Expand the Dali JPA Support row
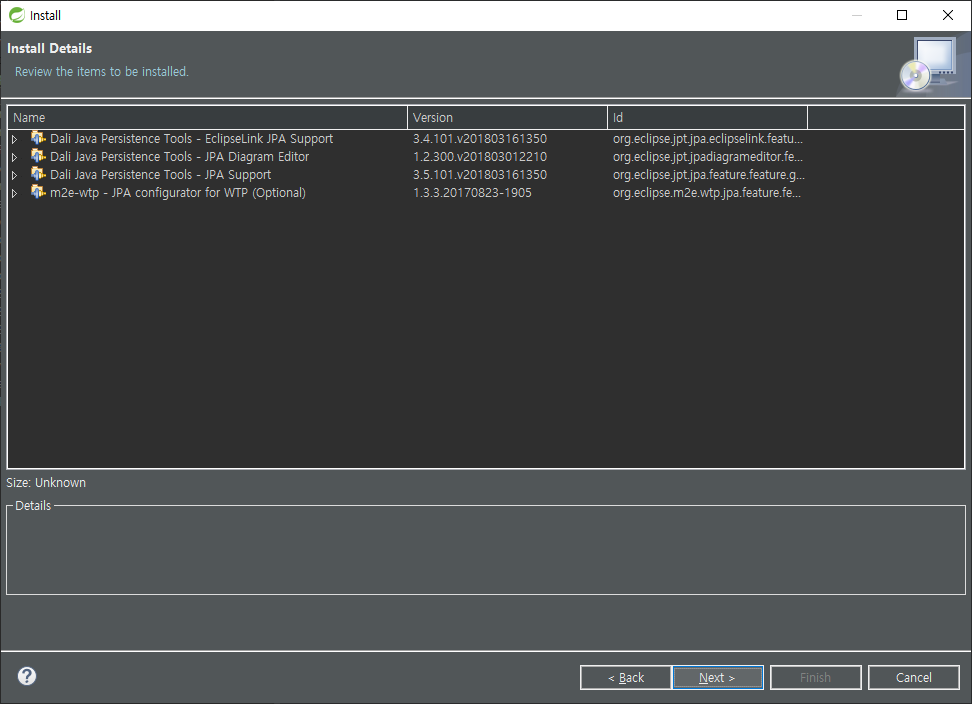The width and height of the screenshot is (972, 704). coord(15,175)
